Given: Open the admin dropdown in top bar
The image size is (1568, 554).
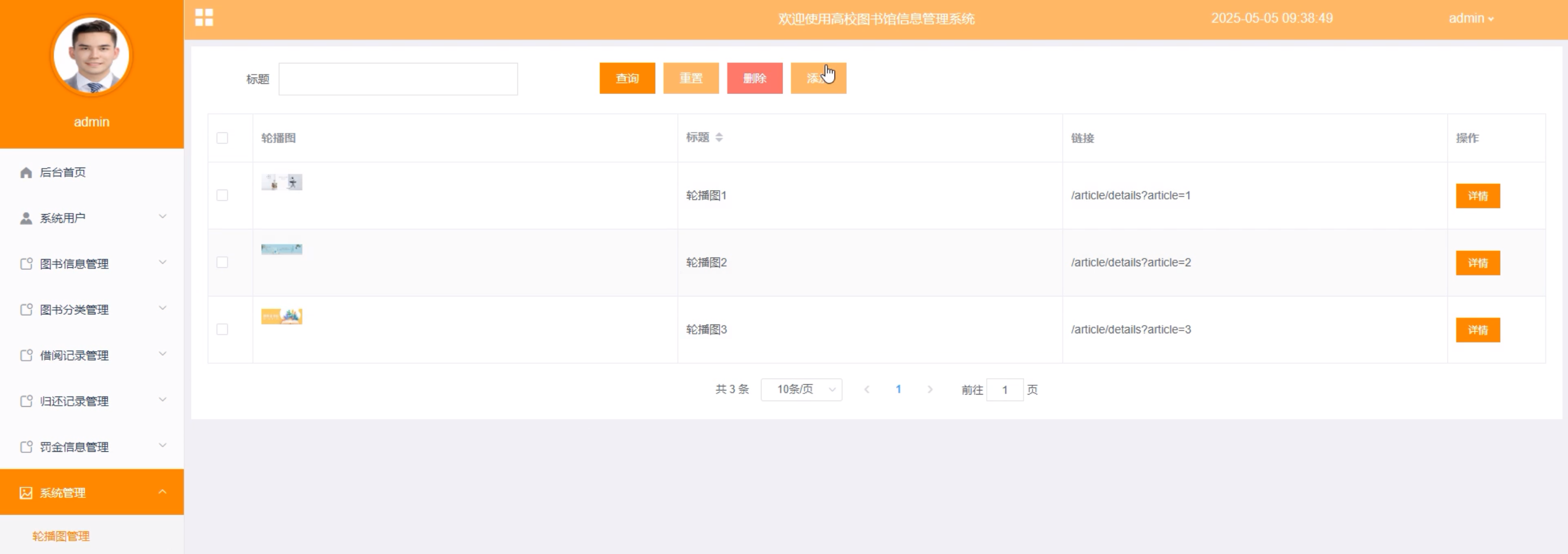Looking at the screenshot, I should tap(1470, 19).
